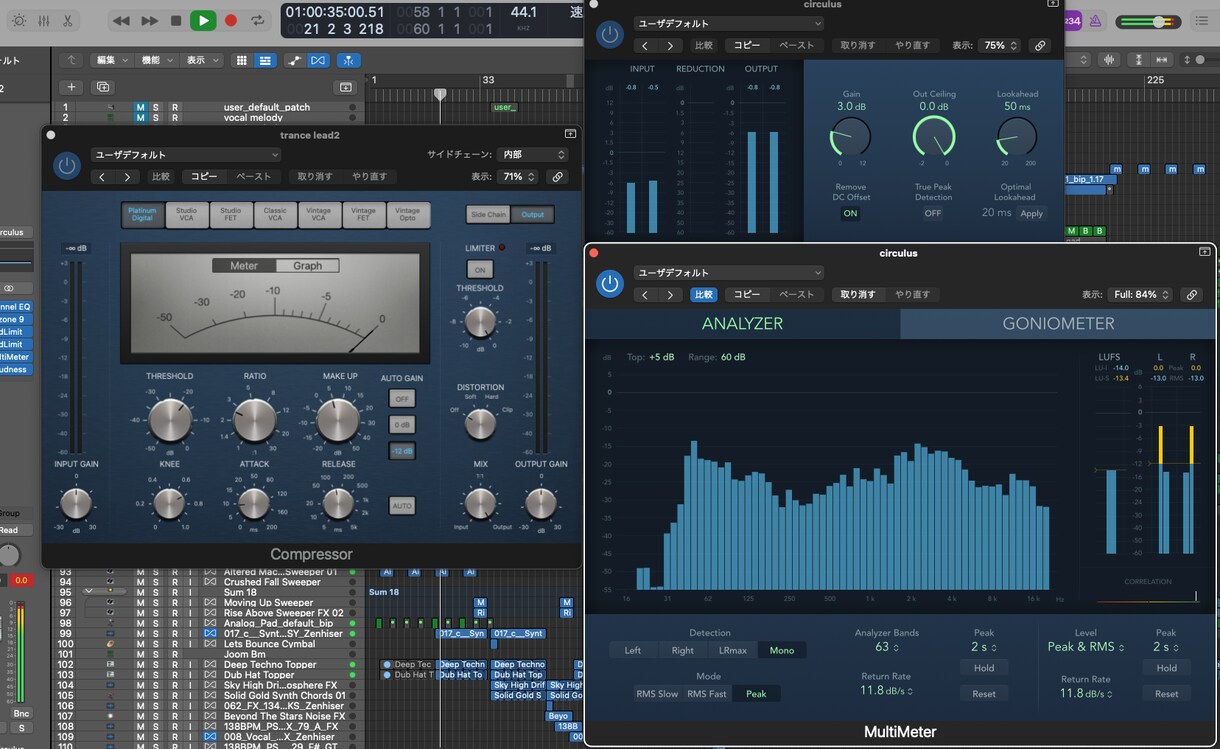1220x749 pixels.
Task: Stop playback with the Stop button
Action: 176,20
